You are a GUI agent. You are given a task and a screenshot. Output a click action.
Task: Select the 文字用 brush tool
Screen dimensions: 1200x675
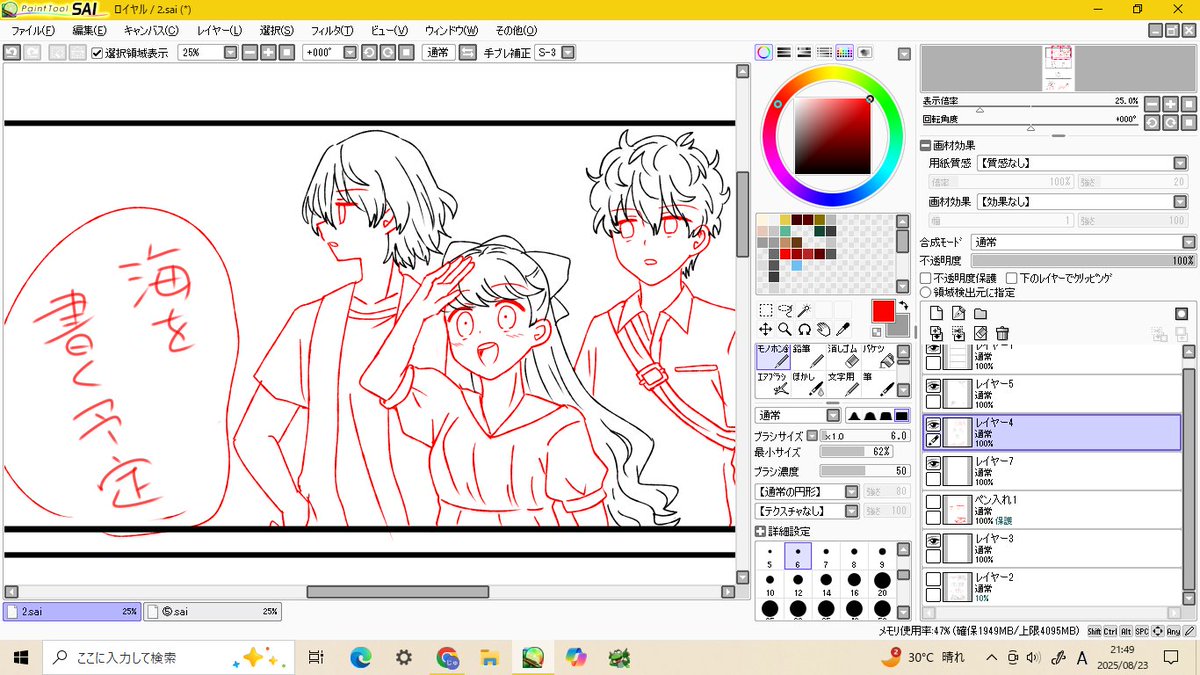(846, 384)
